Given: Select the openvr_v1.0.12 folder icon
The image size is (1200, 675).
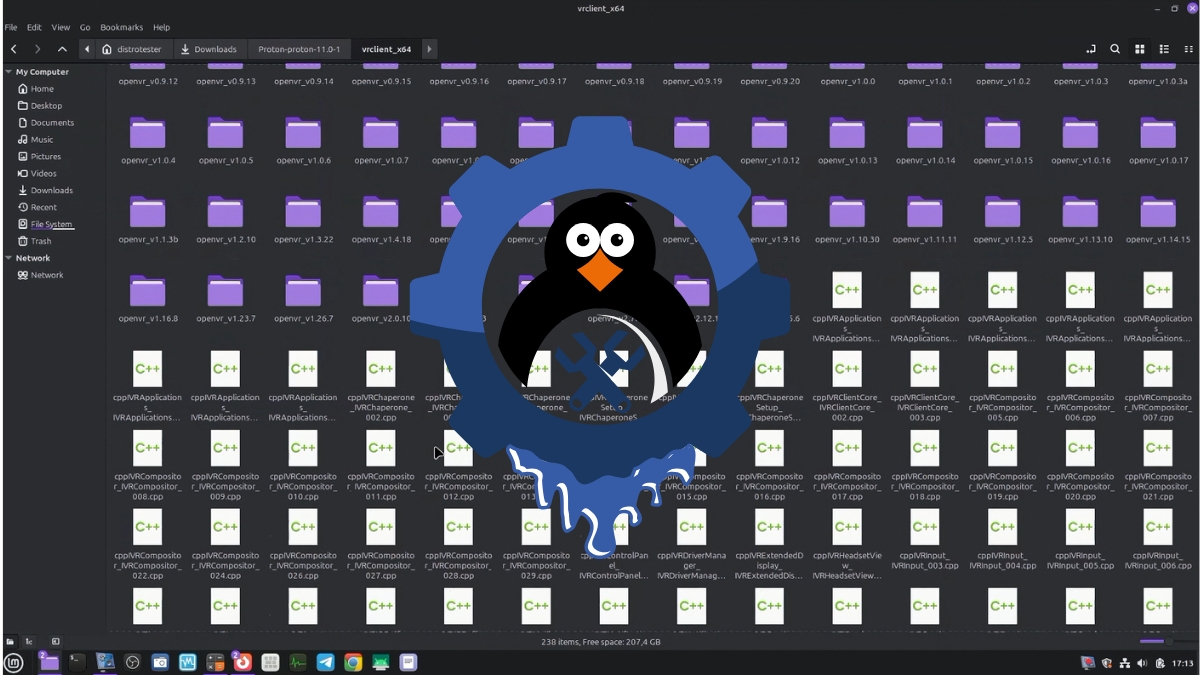Looking at the screenshot, I should 769,133.
